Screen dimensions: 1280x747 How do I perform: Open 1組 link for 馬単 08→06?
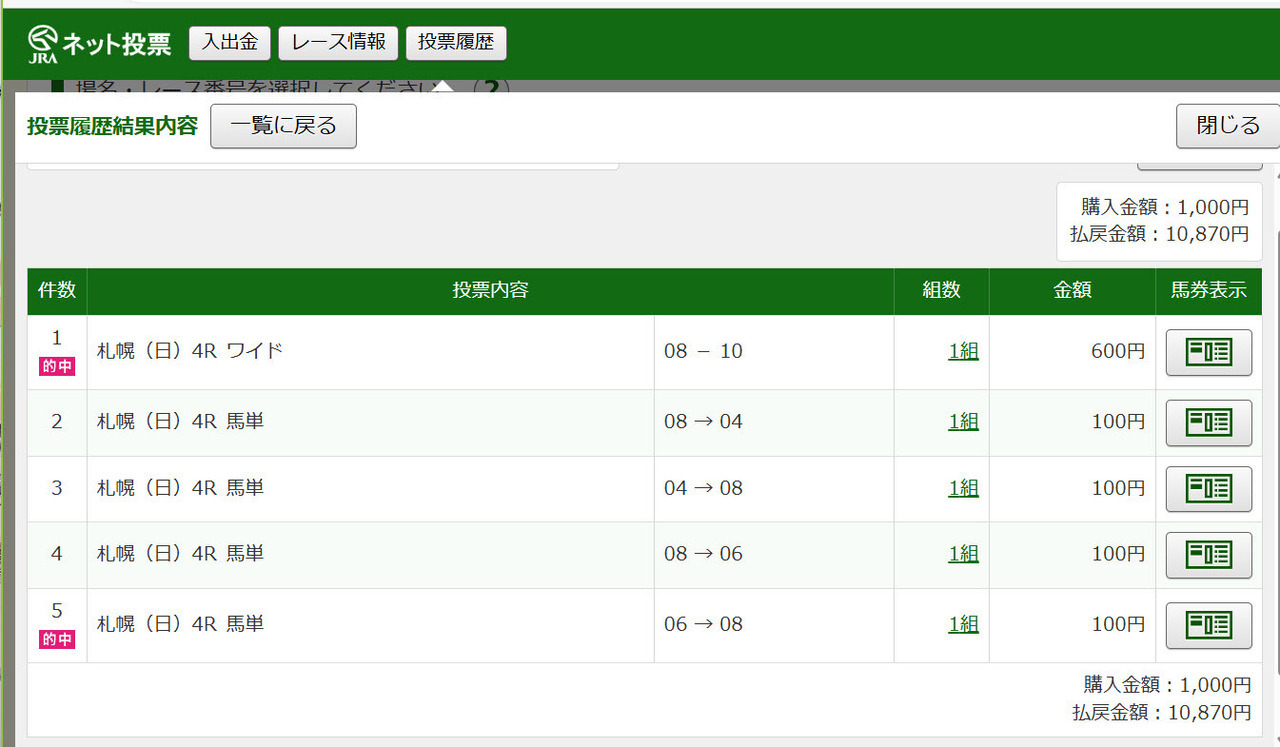[x=963, y=554]
